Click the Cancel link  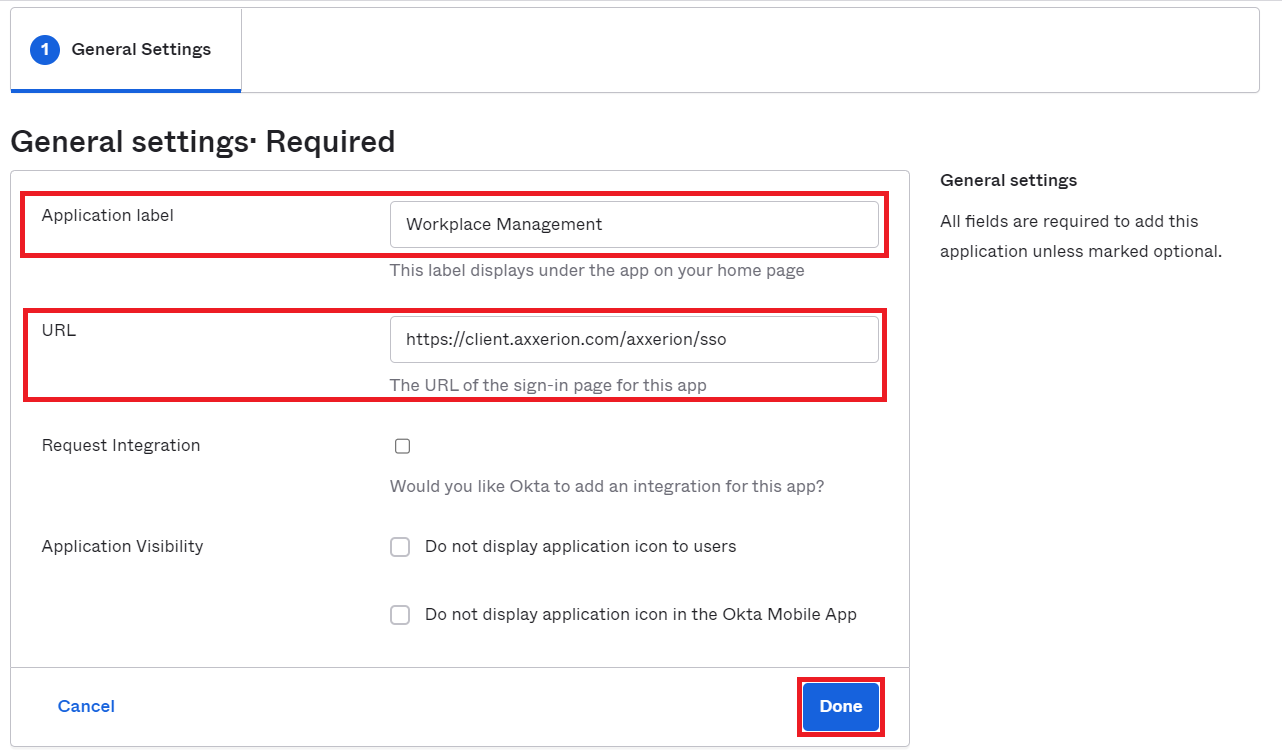coord(86,707)
